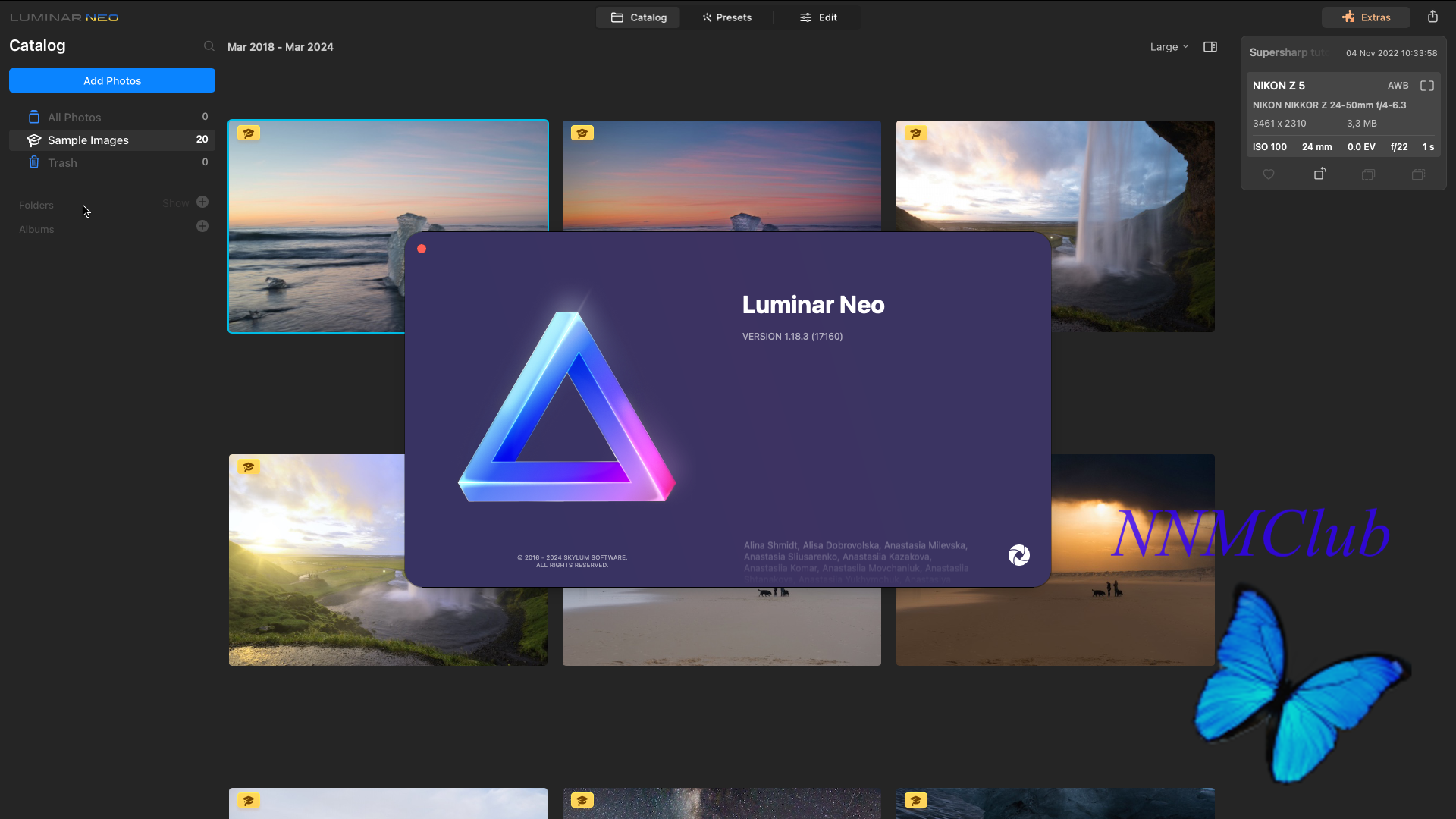The width and height of the screenshot is (1456, 819).
Task: Add a new album with the plus icon
Action: pyautogui.click(x=202, y=226)
